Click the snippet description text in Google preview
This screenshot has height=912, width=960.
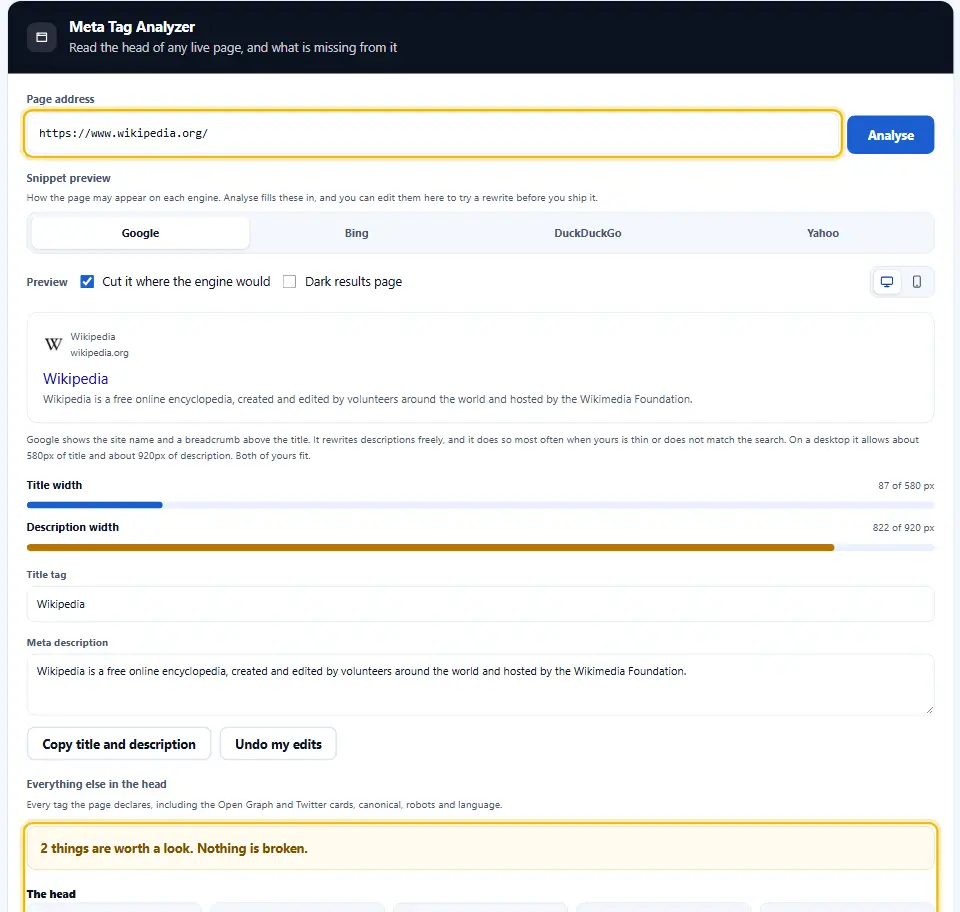367,399
